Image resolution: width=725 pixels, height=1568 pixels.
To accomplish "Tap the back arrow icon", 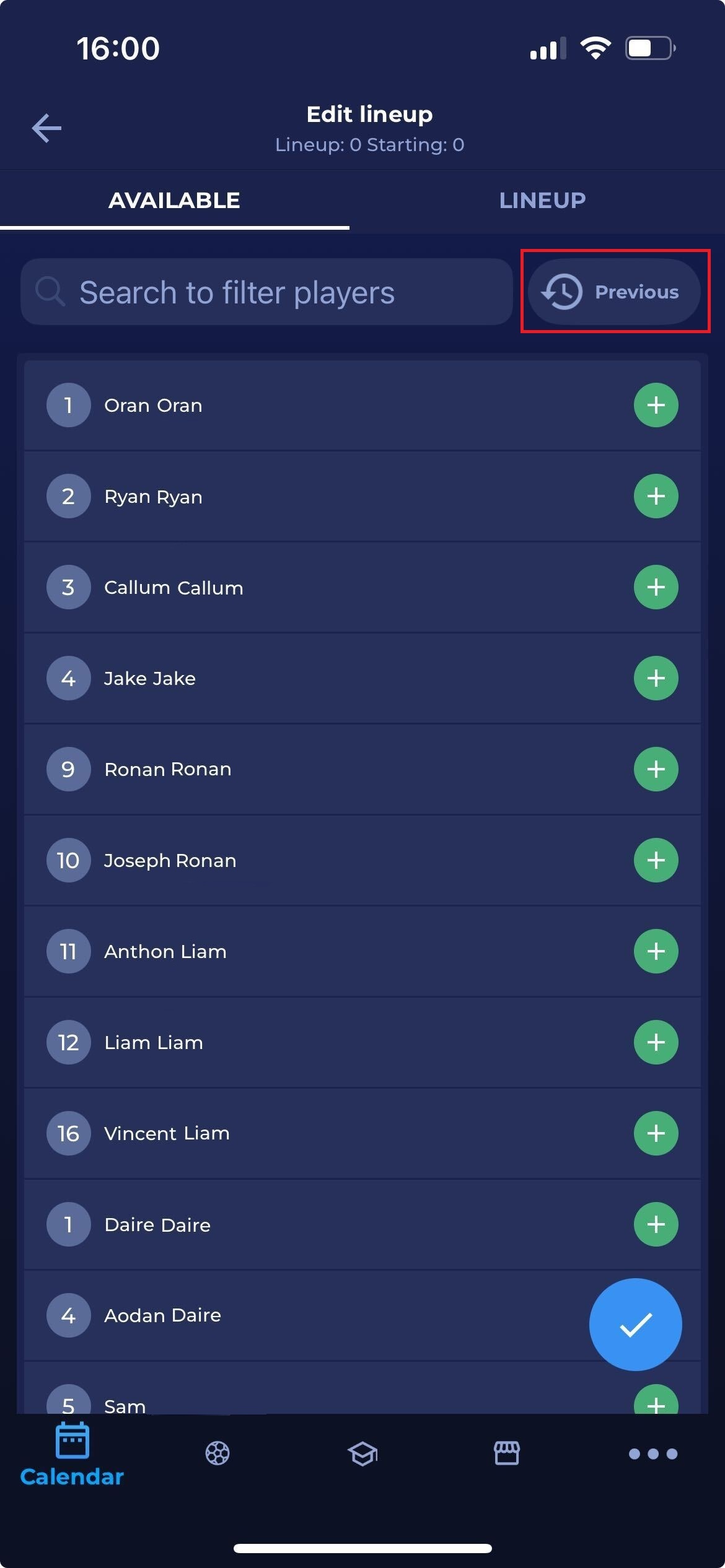I will tap(46, 128).
